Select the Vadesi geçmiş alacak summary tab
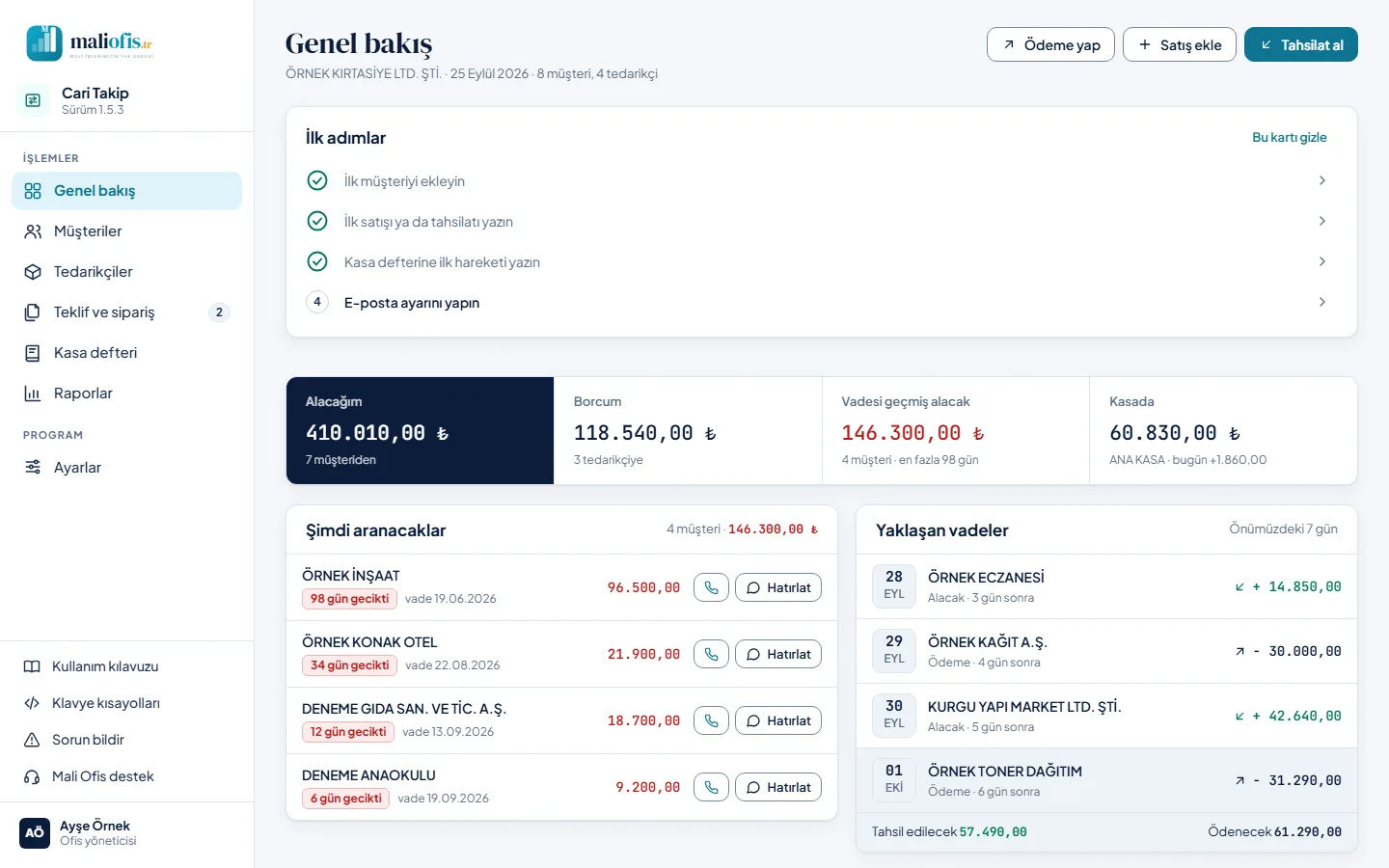This screenshot has width=1389, height=868. click(955, 430)
